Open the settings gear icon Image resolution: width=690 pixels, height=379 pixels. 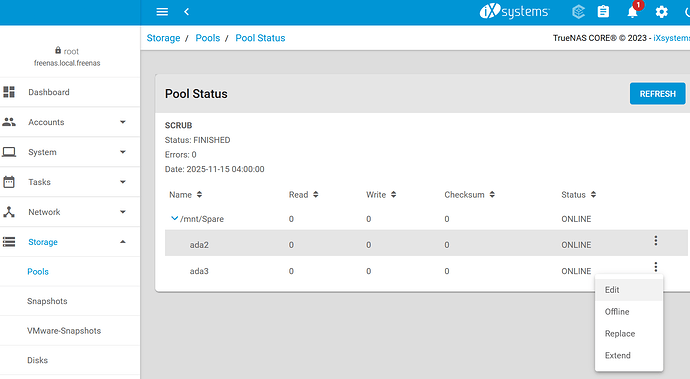click(661, 12)
